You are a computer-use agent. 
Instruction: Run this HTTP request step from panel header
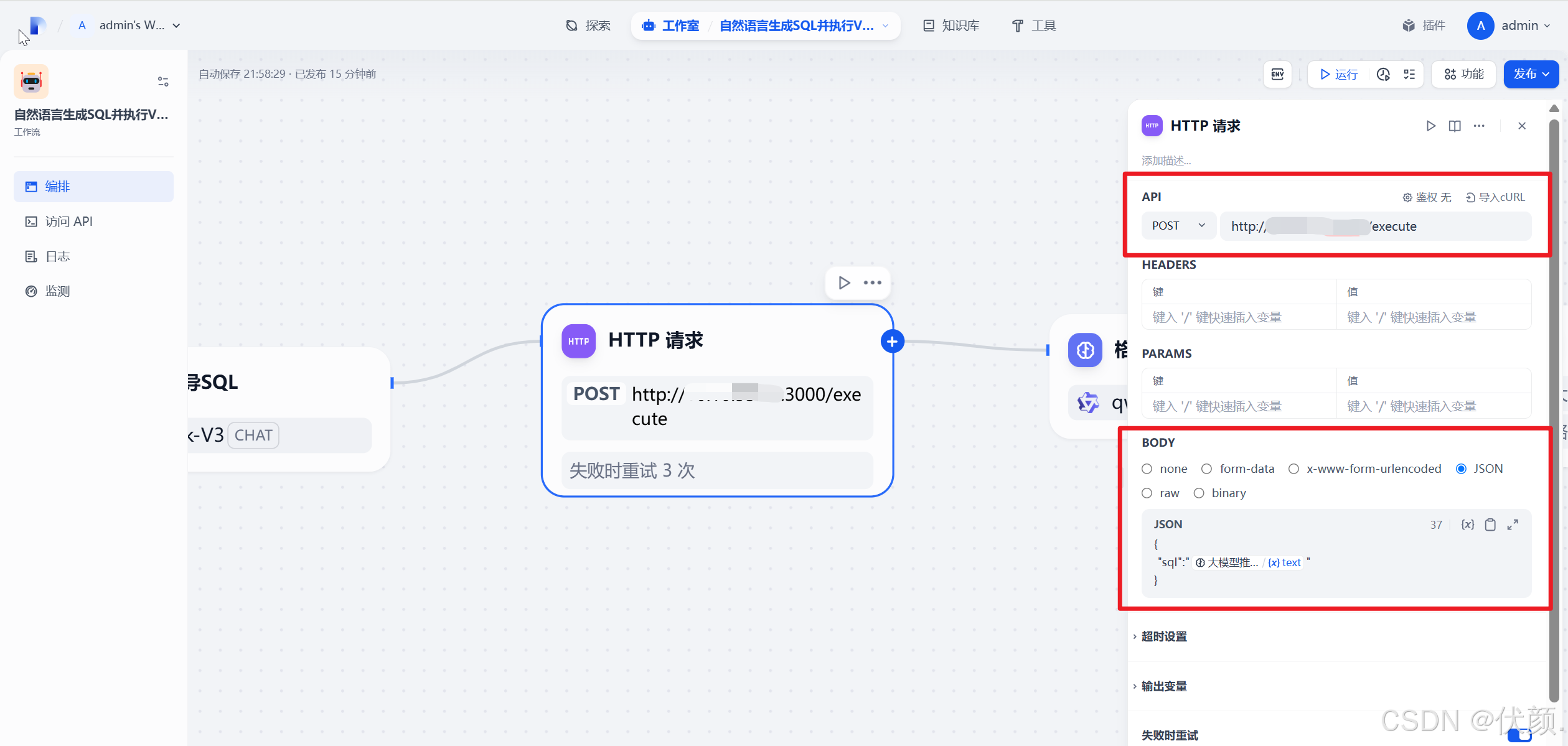tap(1430, 126)
